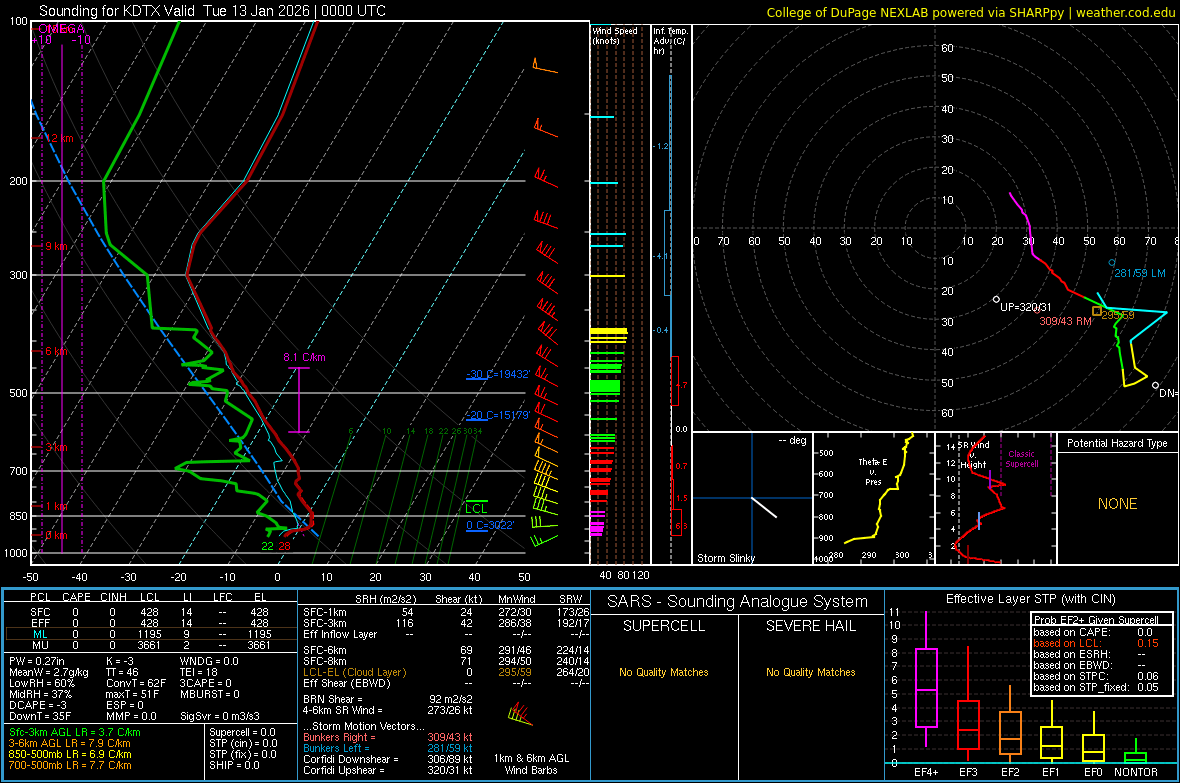Click the 'based on STPC: 0.06' entry
The image size is (1180, 783).
[x=1096, y=676]
